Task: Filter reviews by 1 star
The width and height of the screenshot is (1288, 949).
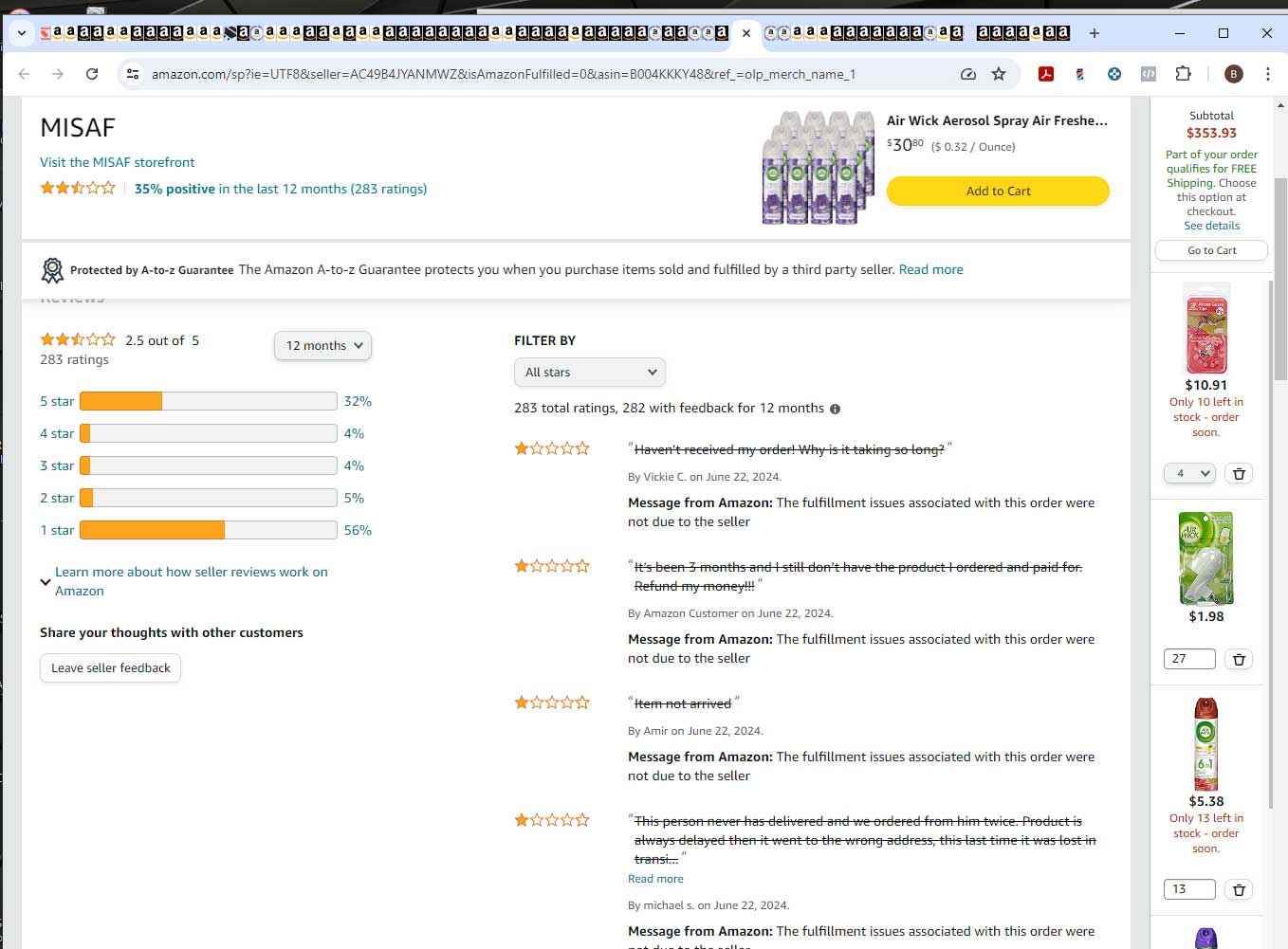Action: 57,530
